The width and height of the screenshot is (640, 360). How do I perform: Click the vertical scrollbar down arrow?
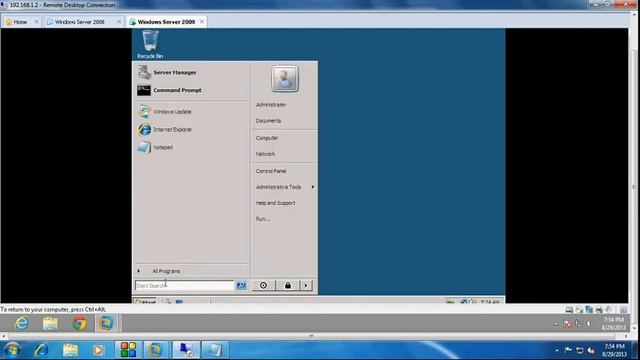point(634,328)
